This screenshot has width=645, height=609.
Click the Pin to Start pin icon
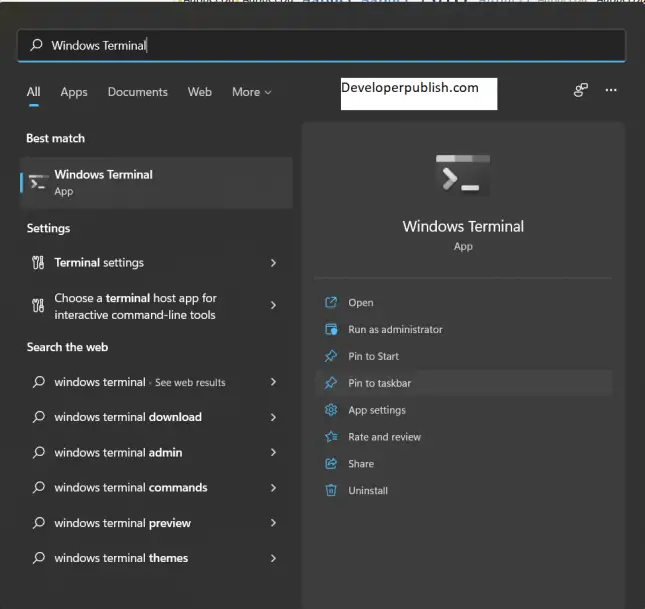click(331, 356)
